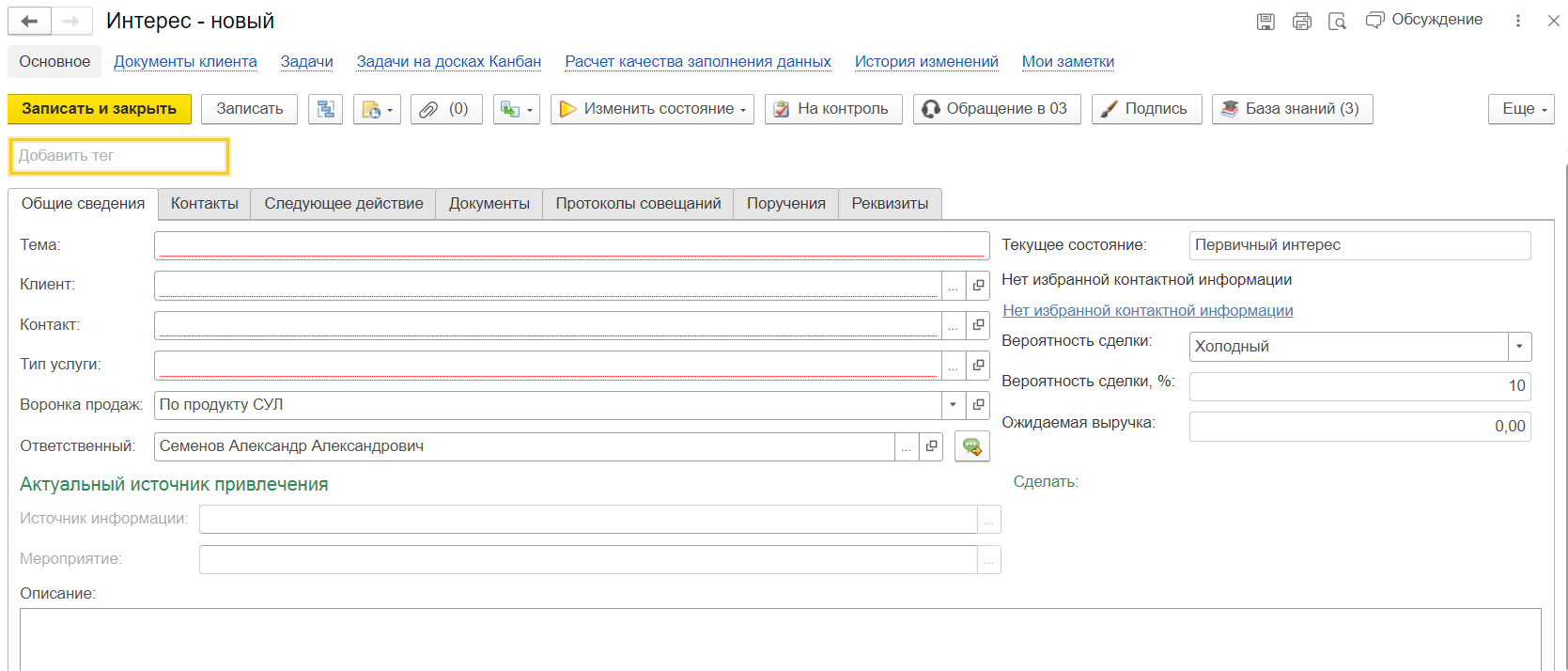Image resolution: width=1568 pixels, height=671 pixels.
Task: Switch to Поручения tab
Action: point(786,204)
